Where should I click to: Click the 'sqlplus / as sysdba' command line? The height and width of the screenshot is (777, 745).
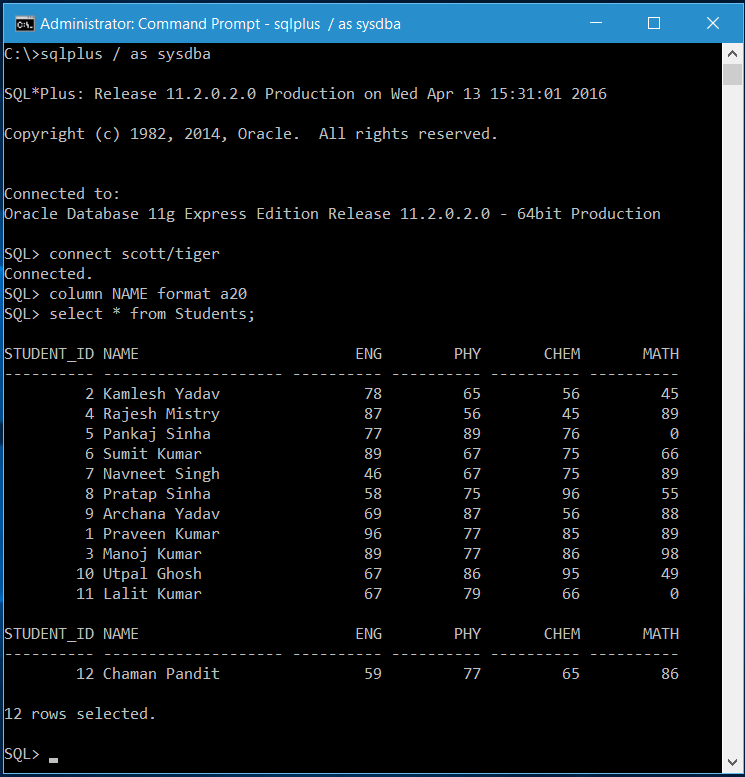[108, 54]
